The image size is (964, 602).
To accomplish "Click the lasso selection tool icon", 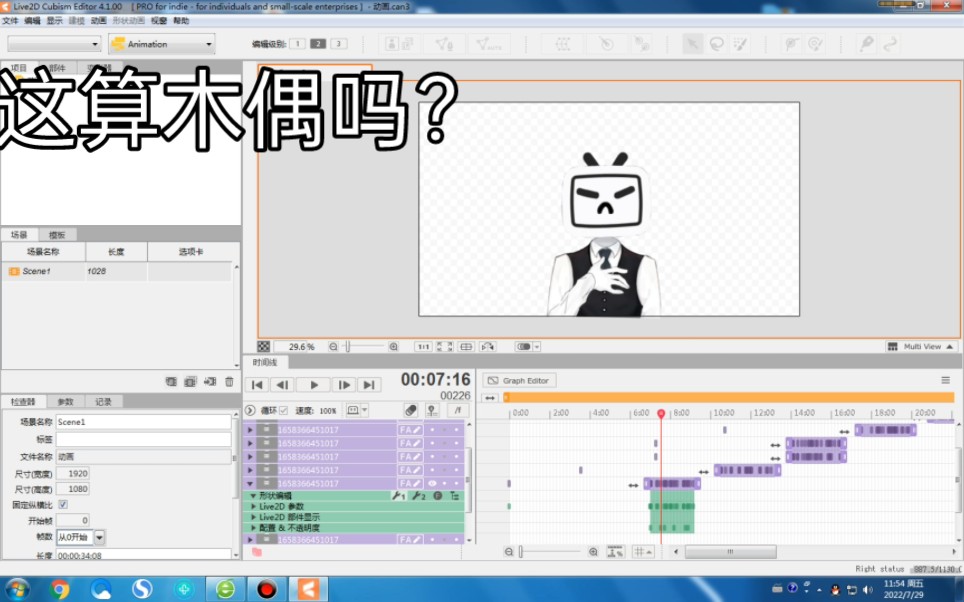I will pyautogui.click(x=716, y=45).
